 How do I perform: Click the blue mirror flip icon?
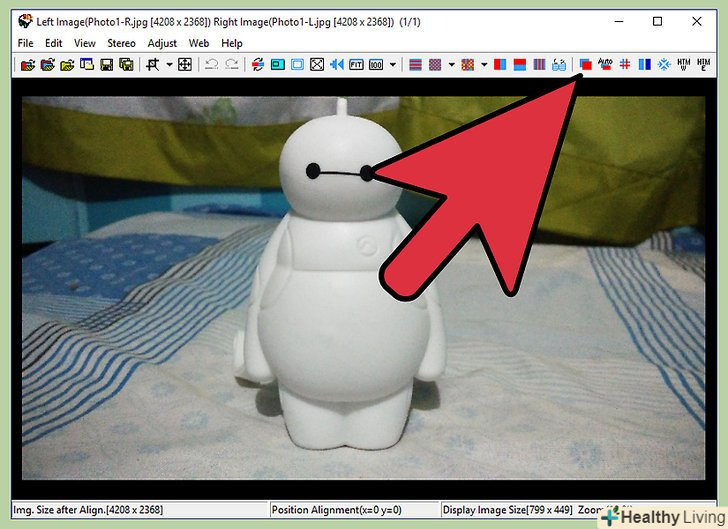coord(337,65)
